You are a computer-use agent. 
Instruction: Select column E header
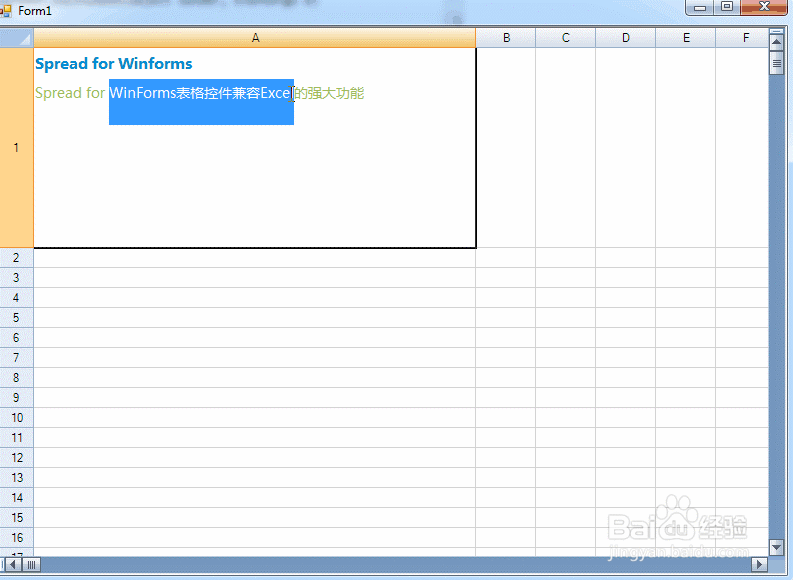(x=686, y=38)
